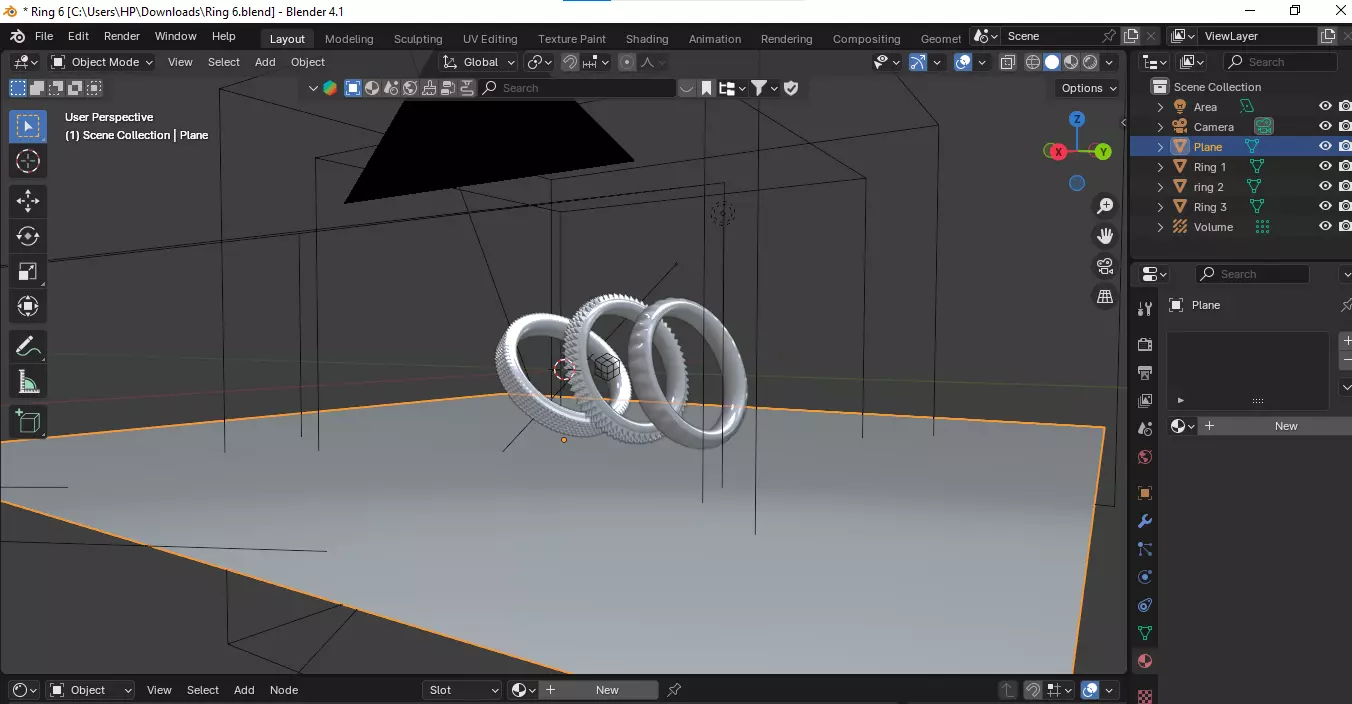
Task: Open the viewport Add menu
Action: pos(265,62)
